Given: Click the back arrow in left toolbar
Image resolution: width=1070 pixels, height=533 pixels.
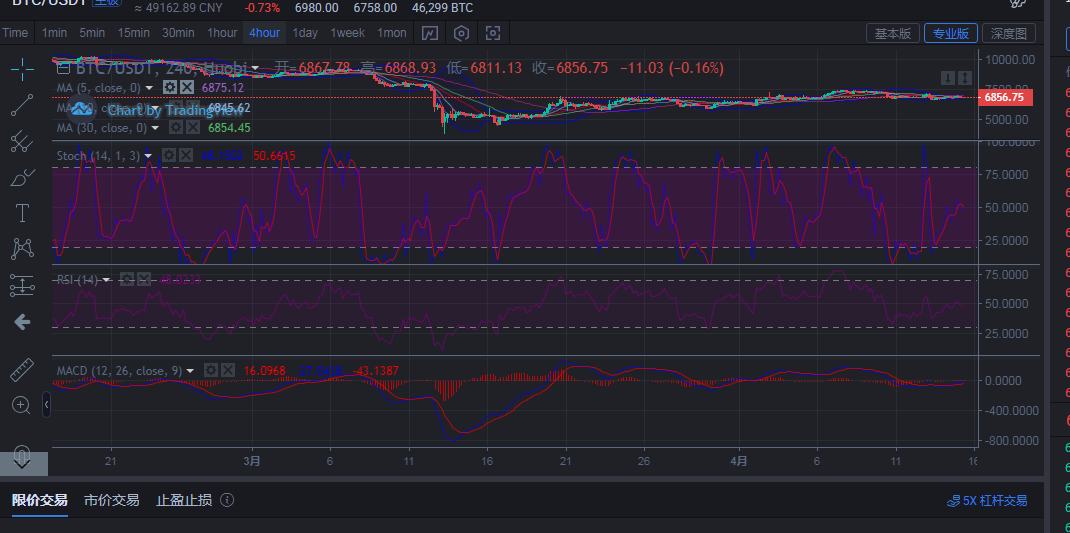Looking at the screenshot, I should 22,322.
